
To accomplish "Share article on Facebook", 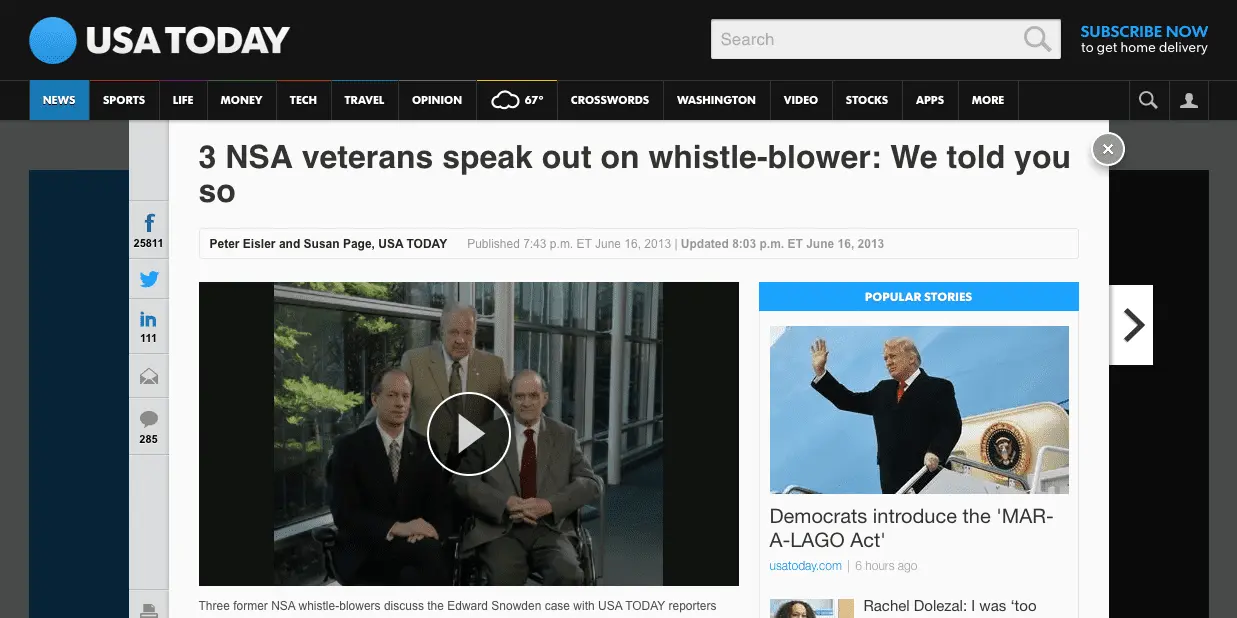I will 149,223.
